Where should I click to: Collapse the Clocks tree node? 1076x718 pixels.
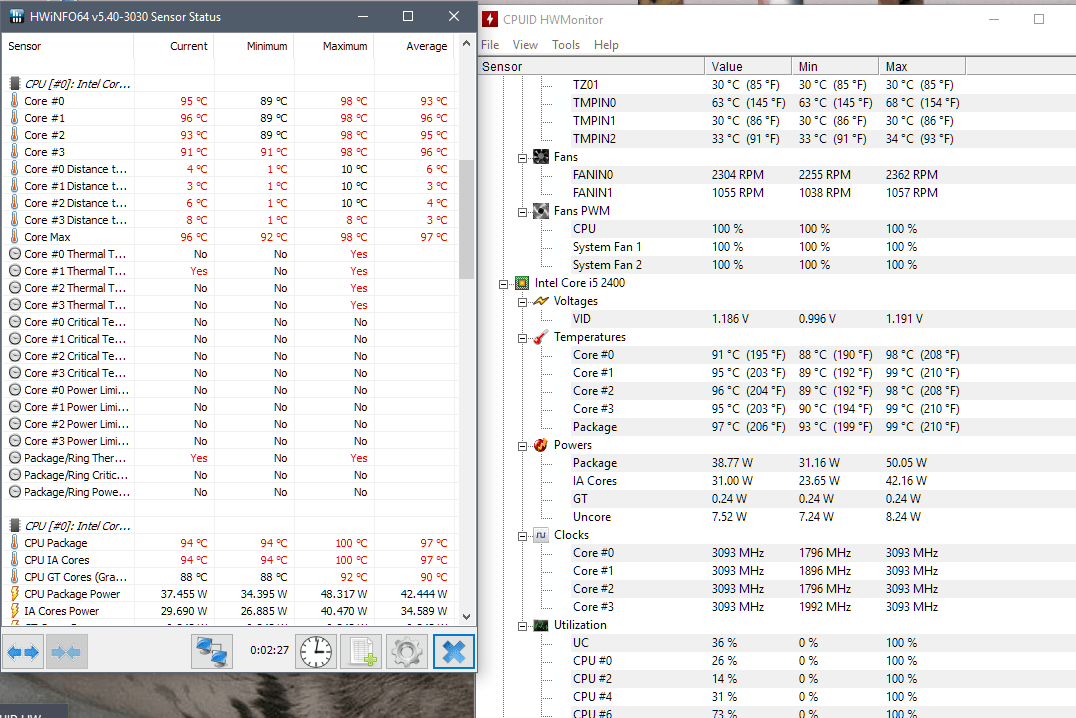point(522,535)
